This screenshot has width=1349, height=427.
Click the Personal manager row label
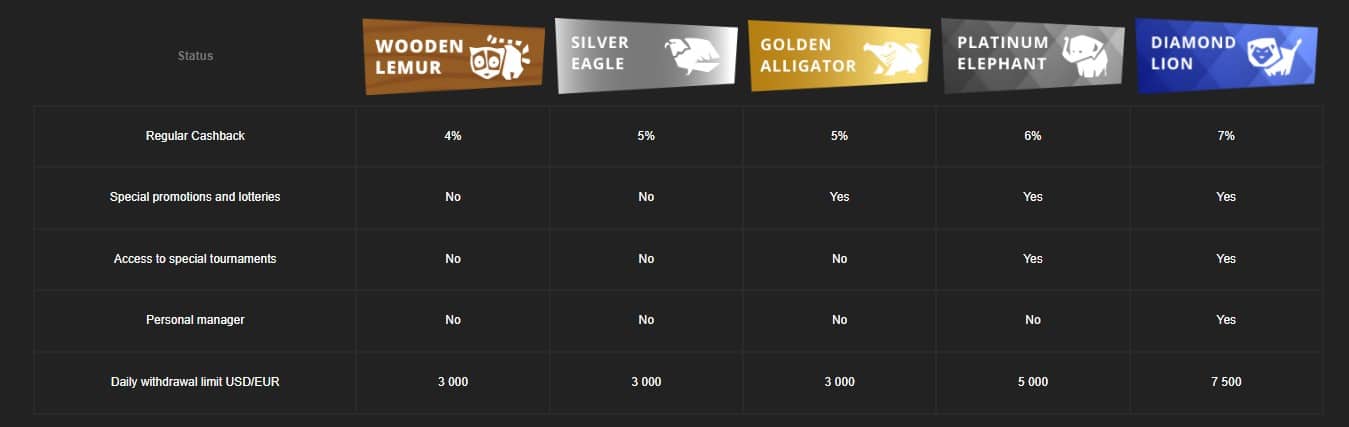point(195,320)
